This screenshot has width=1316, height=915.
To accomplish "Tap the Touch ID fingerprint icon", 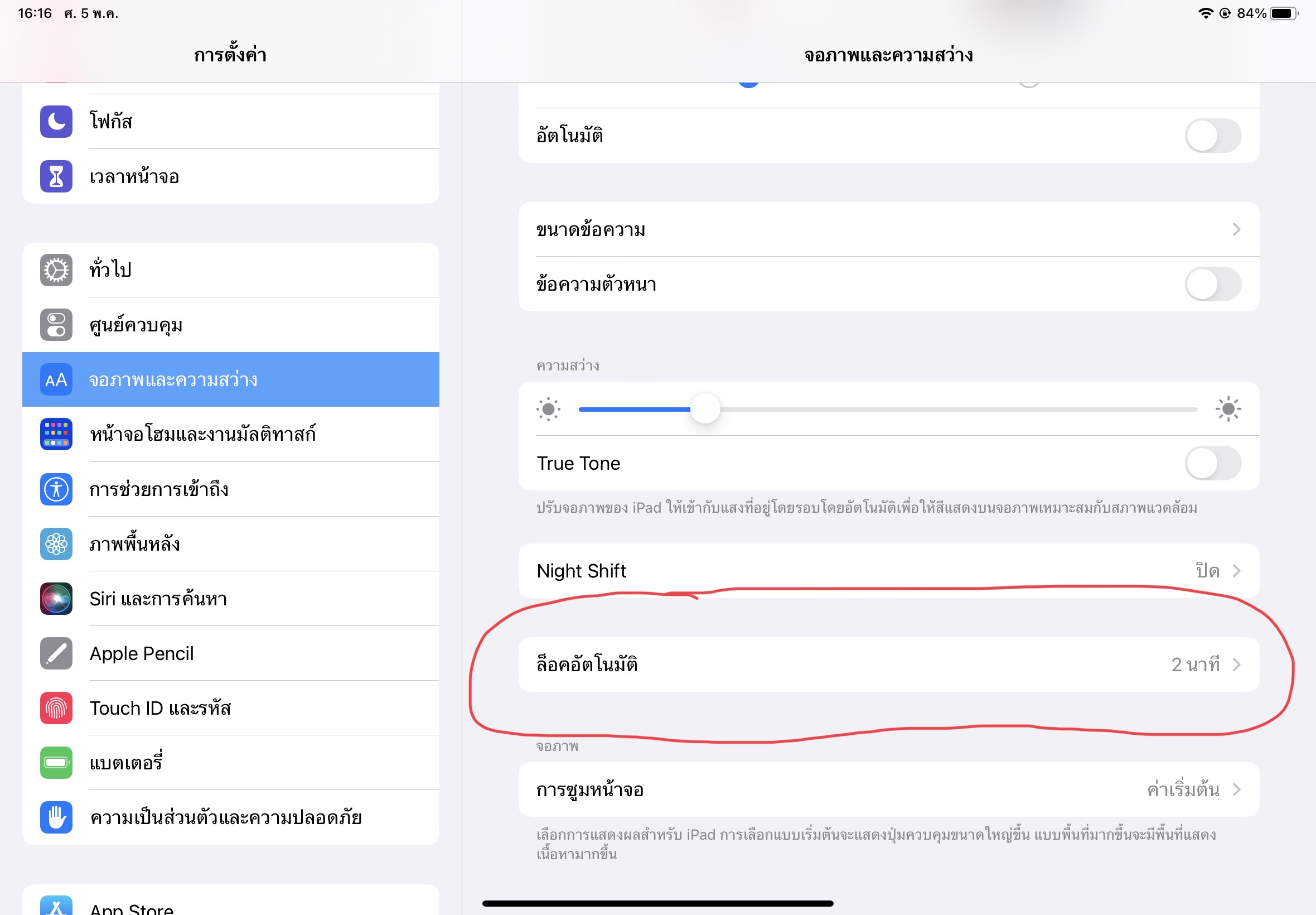I will click(56, 708).
